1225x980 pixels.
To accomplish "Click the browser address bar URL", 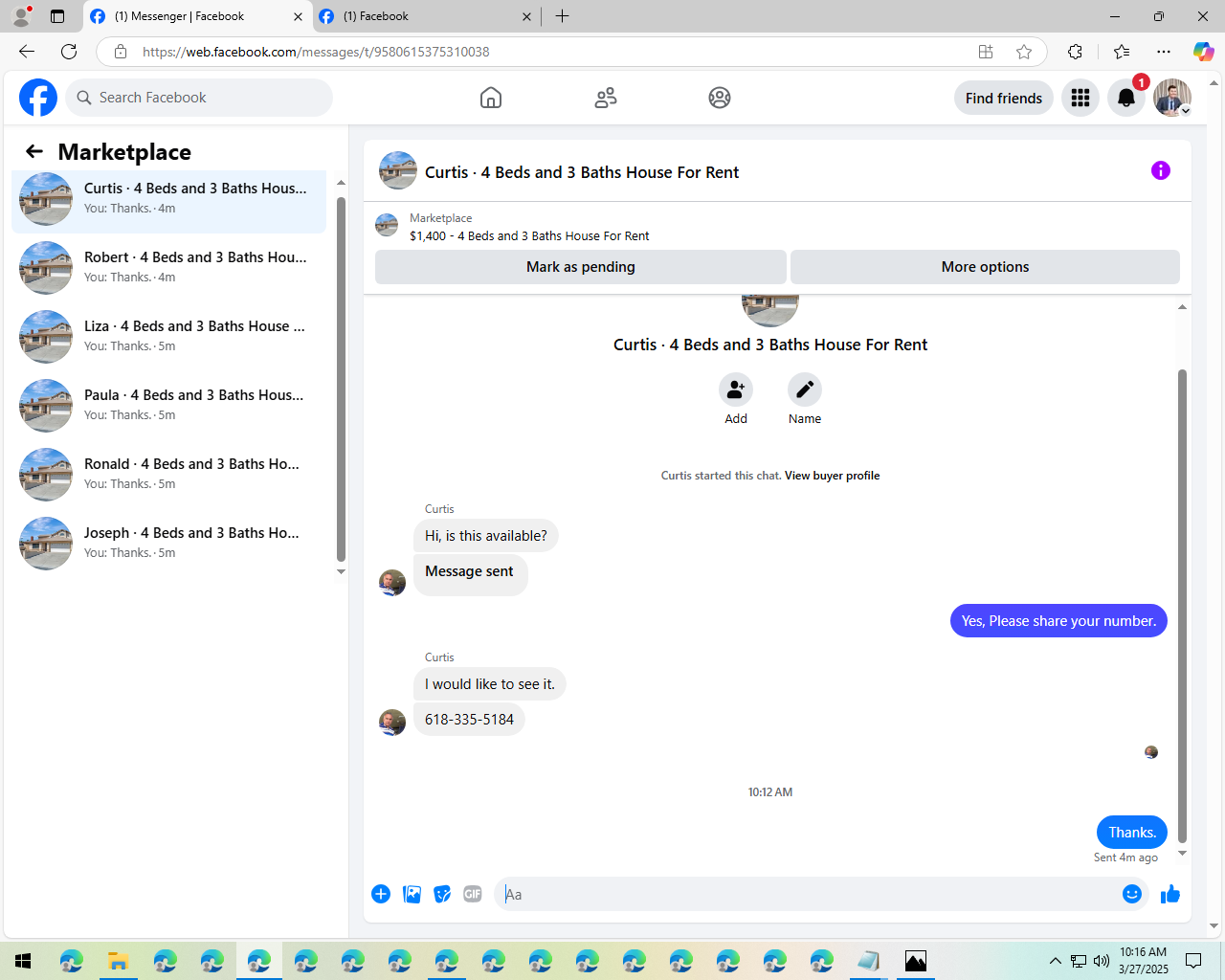I will pyautogui.click(x=316, y=52).
